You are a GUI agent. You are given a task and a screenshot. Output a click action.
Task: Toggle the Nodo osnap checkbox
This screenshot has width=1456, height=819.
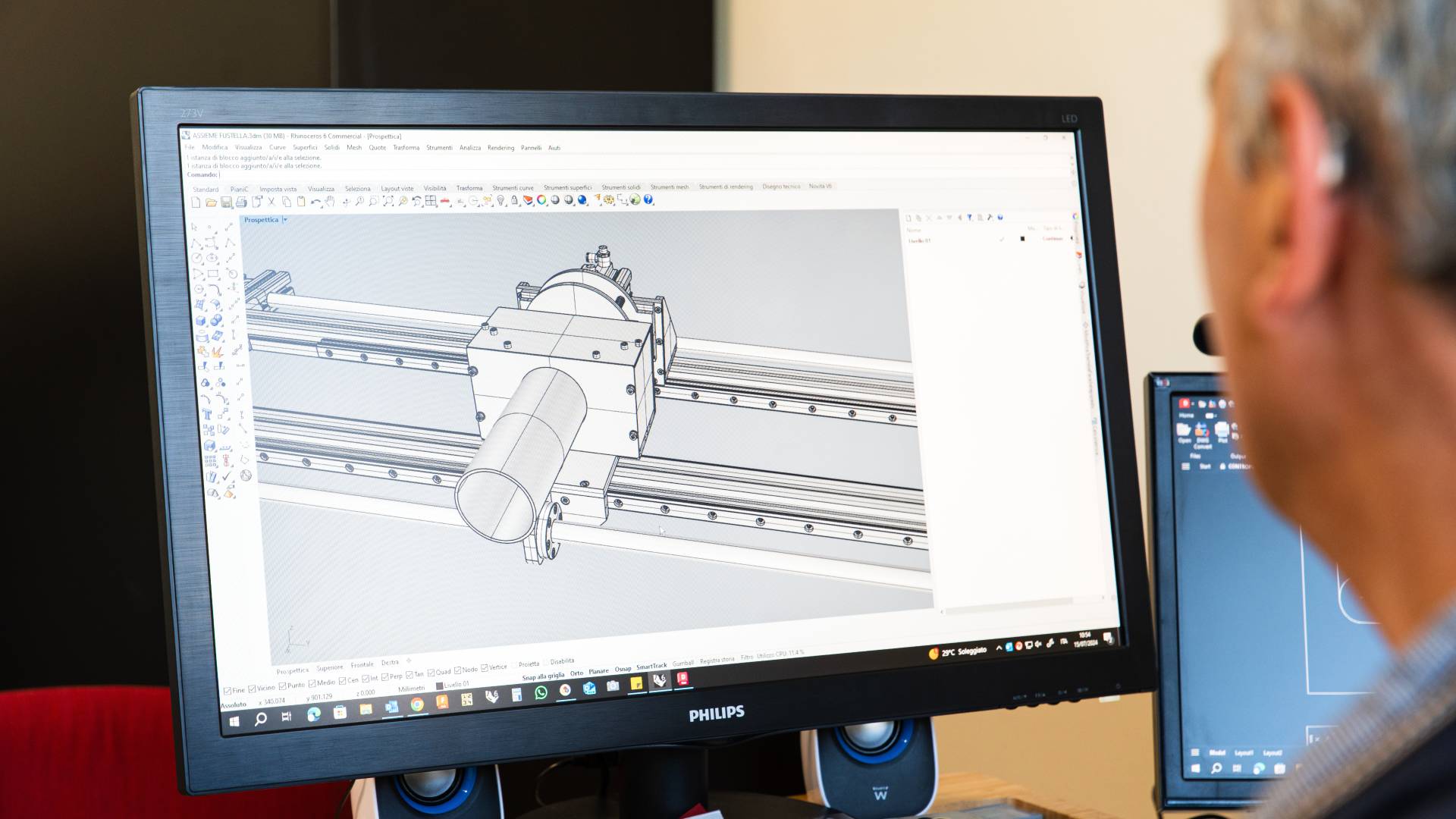(457, 670)
